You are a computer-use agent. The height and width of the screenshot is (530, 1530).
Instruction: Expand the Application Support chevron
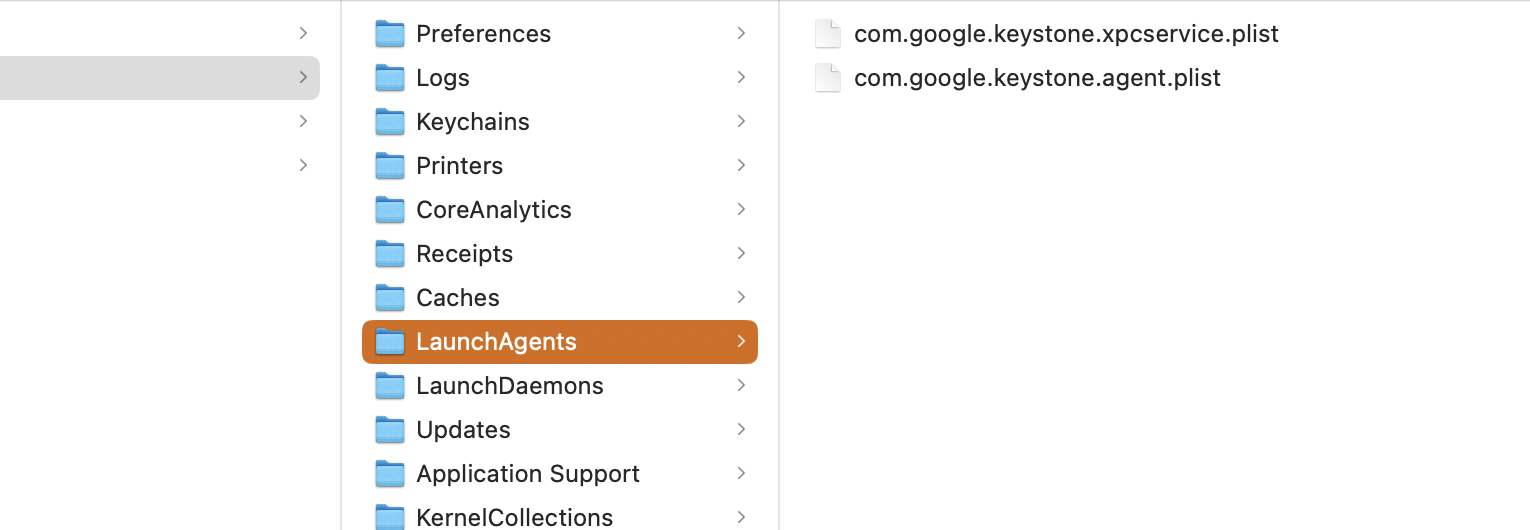741,473
